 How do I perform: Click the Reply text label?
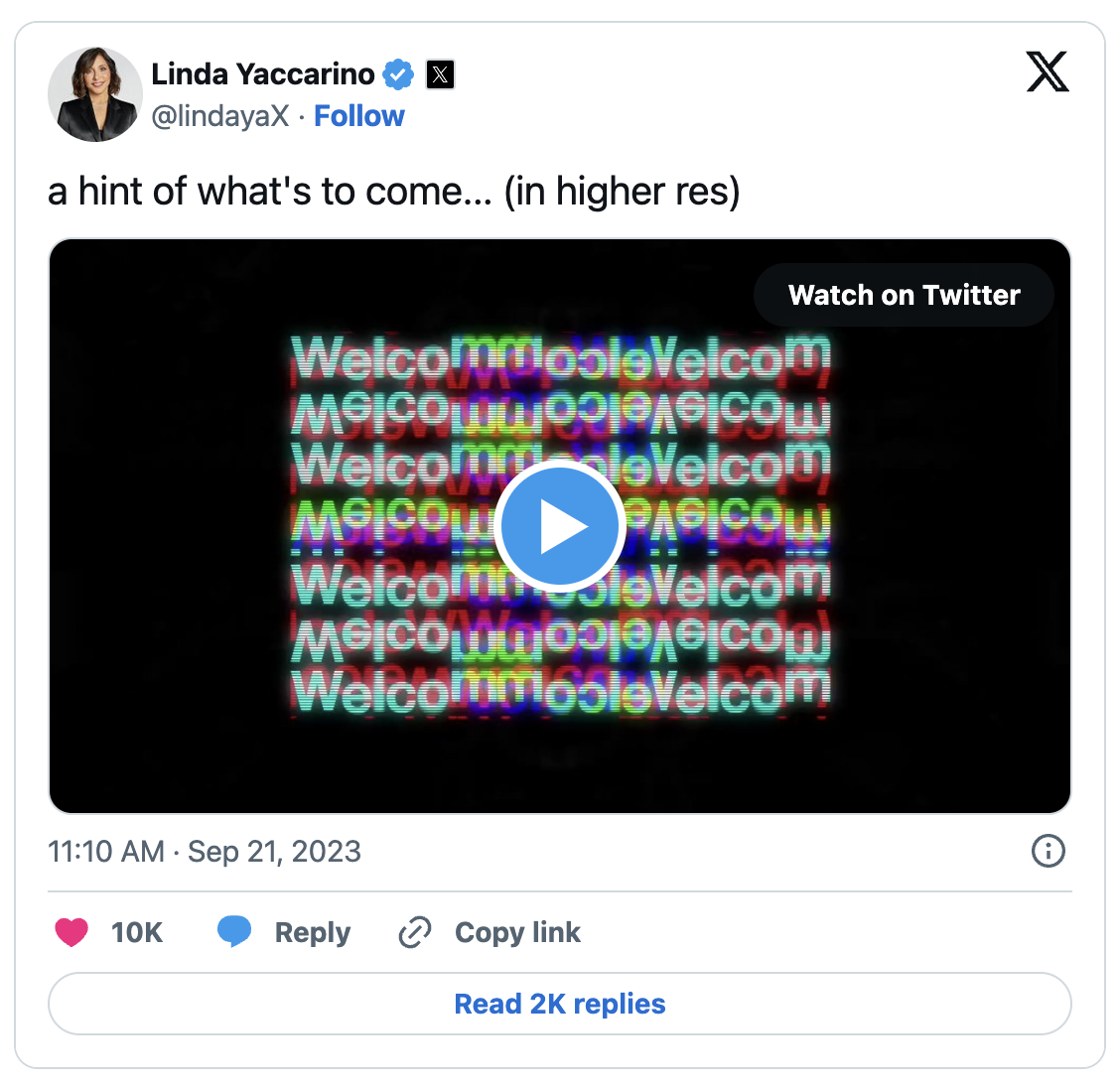pos(312,932)
